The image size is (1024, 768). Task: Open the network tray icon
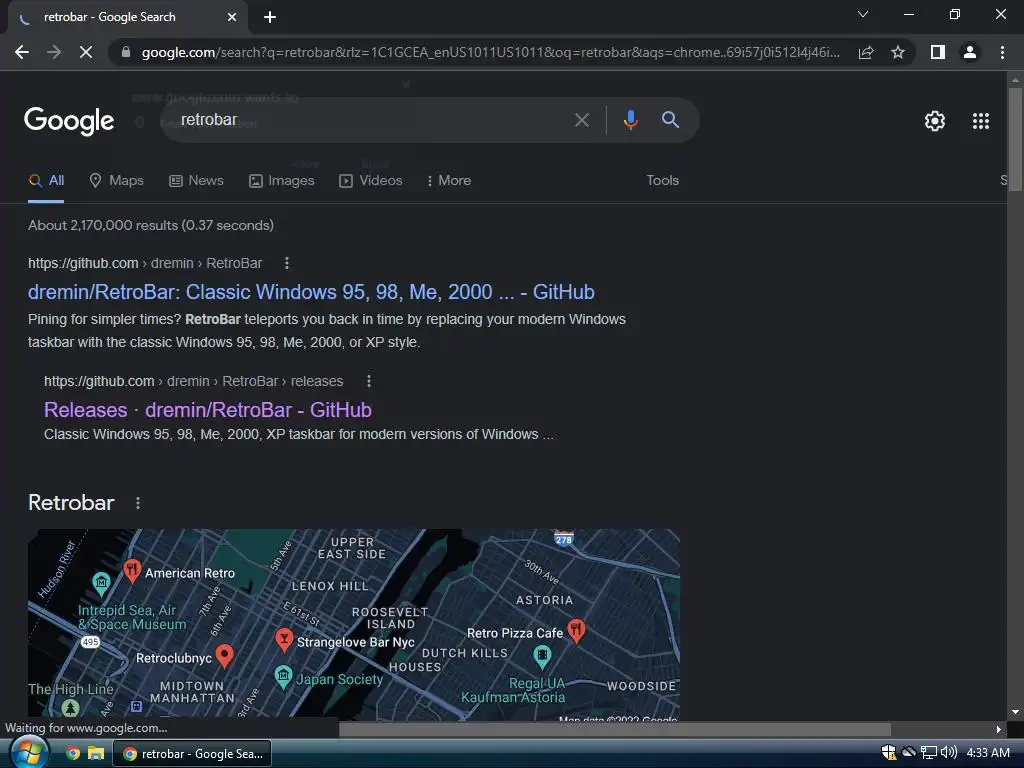point(929,753)
